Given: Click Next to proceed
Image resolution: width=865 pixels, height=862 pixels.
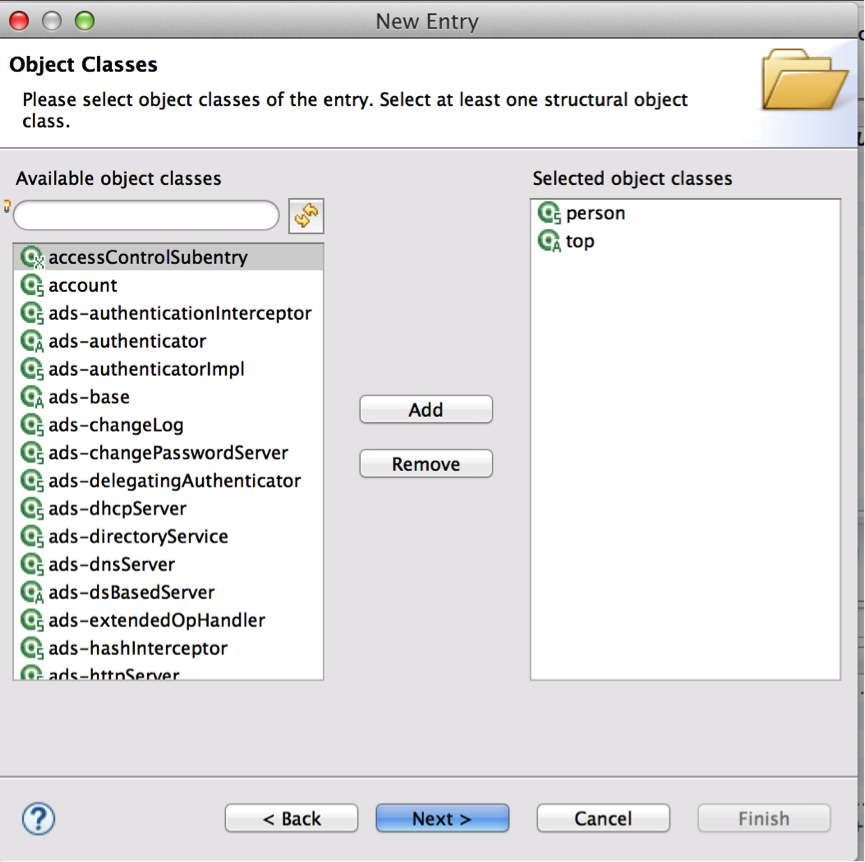Looking at the screenshot, I should click(x=442, y=818).
